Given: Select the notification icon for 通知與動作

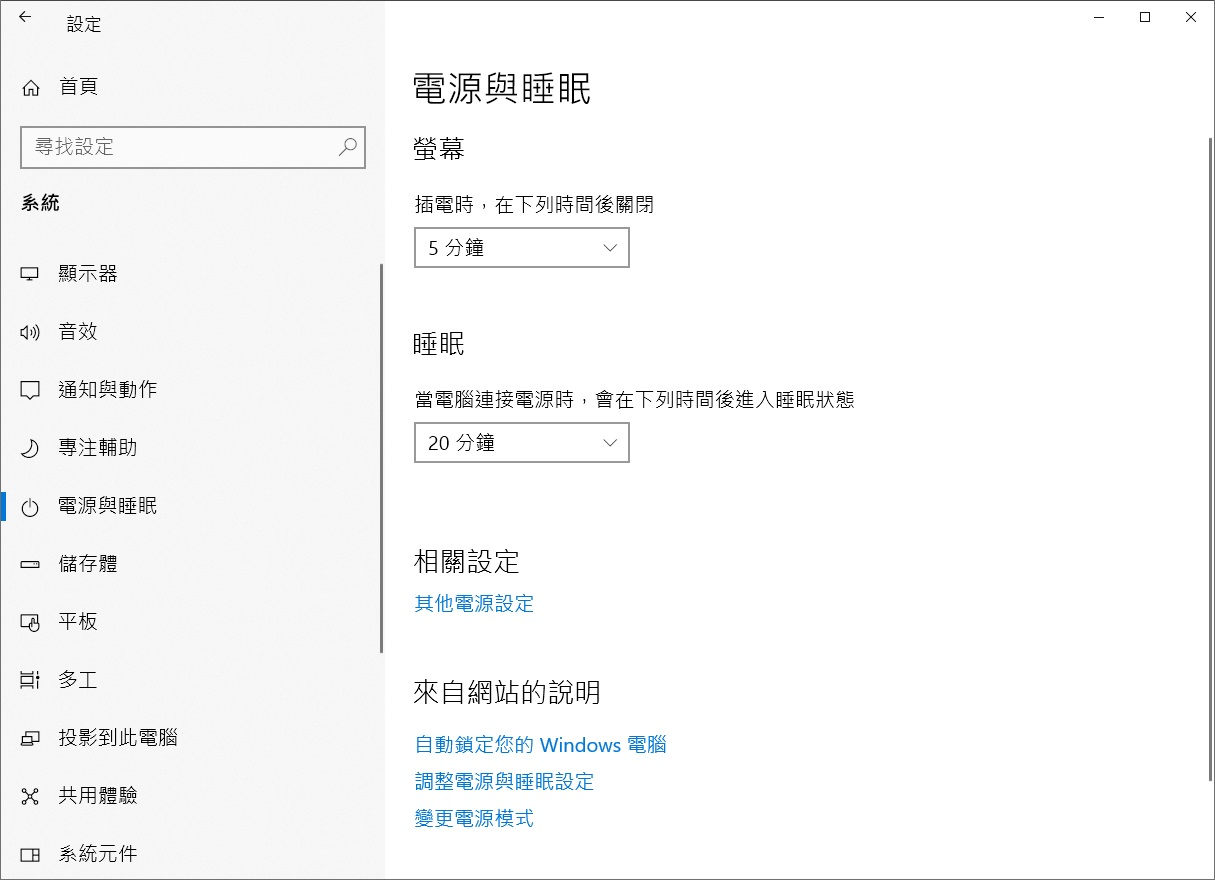Looking at the screenshot, I should click(30, 390).
